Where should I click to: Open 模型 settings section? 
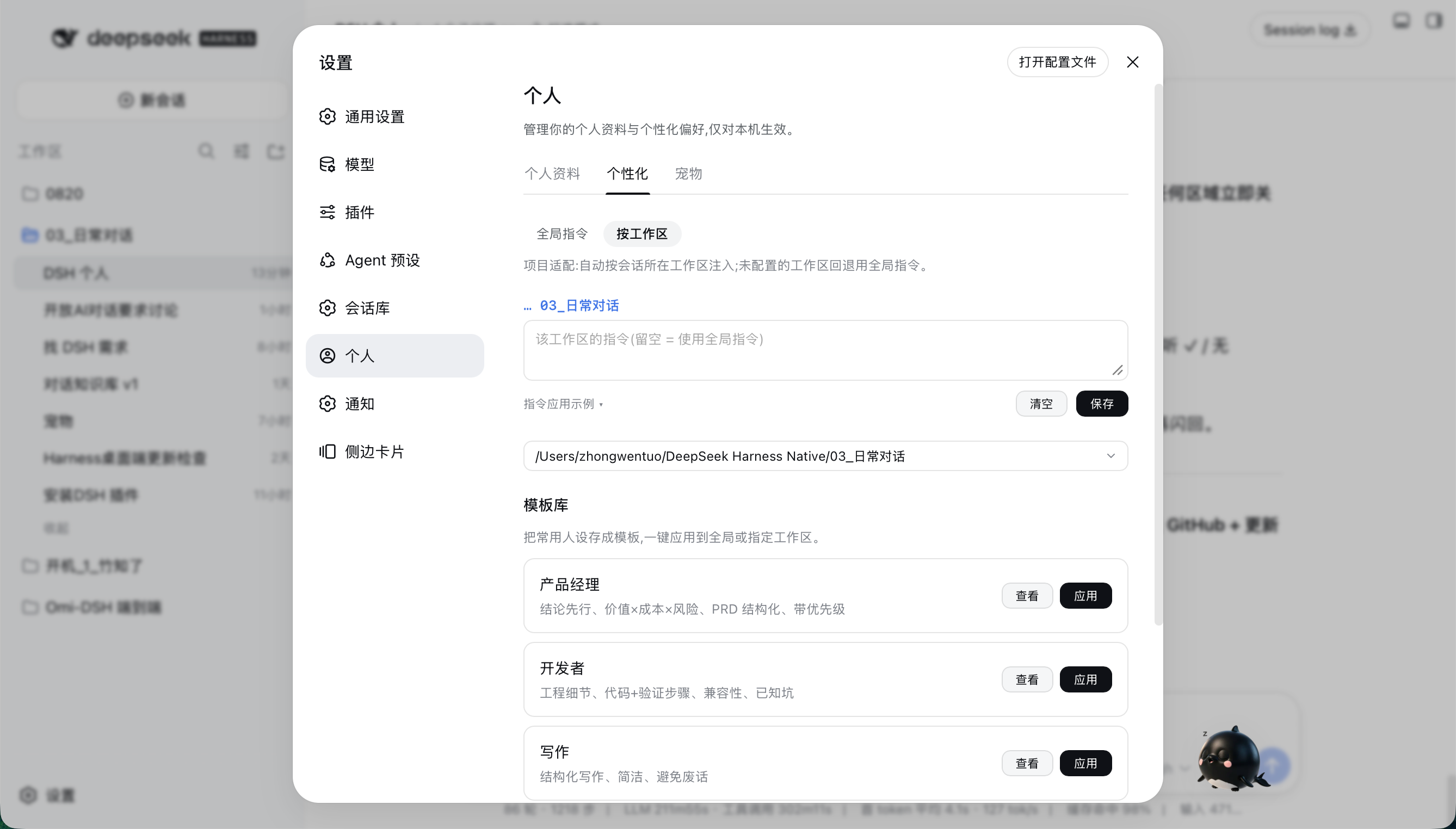pyautogui.click(x=394, y=164)
